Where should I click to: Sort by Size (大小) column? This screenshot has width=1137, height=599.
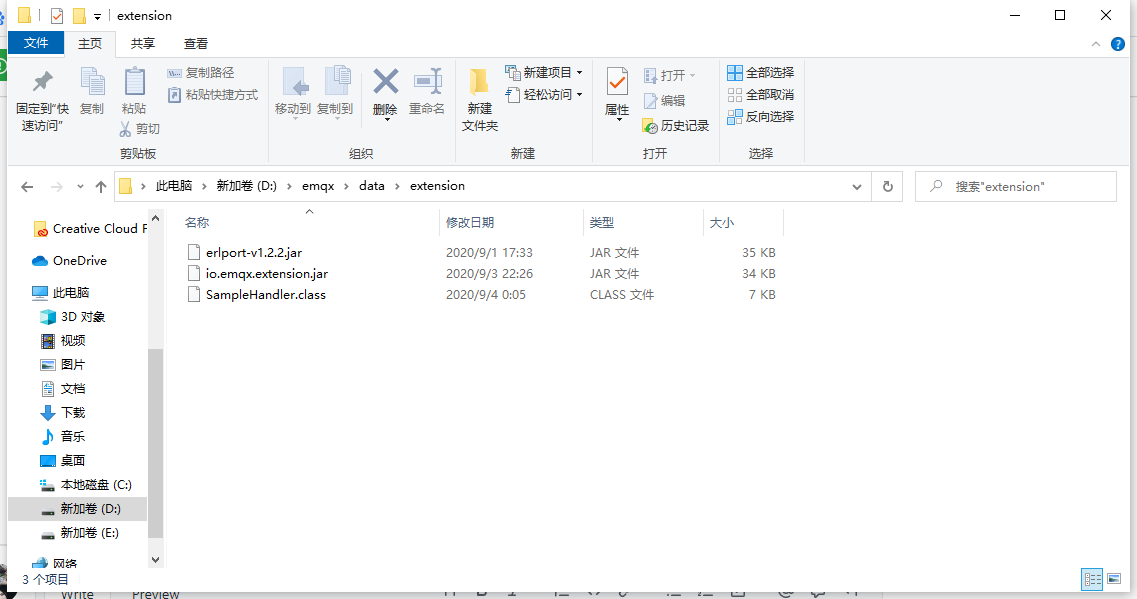coord(722,223)
